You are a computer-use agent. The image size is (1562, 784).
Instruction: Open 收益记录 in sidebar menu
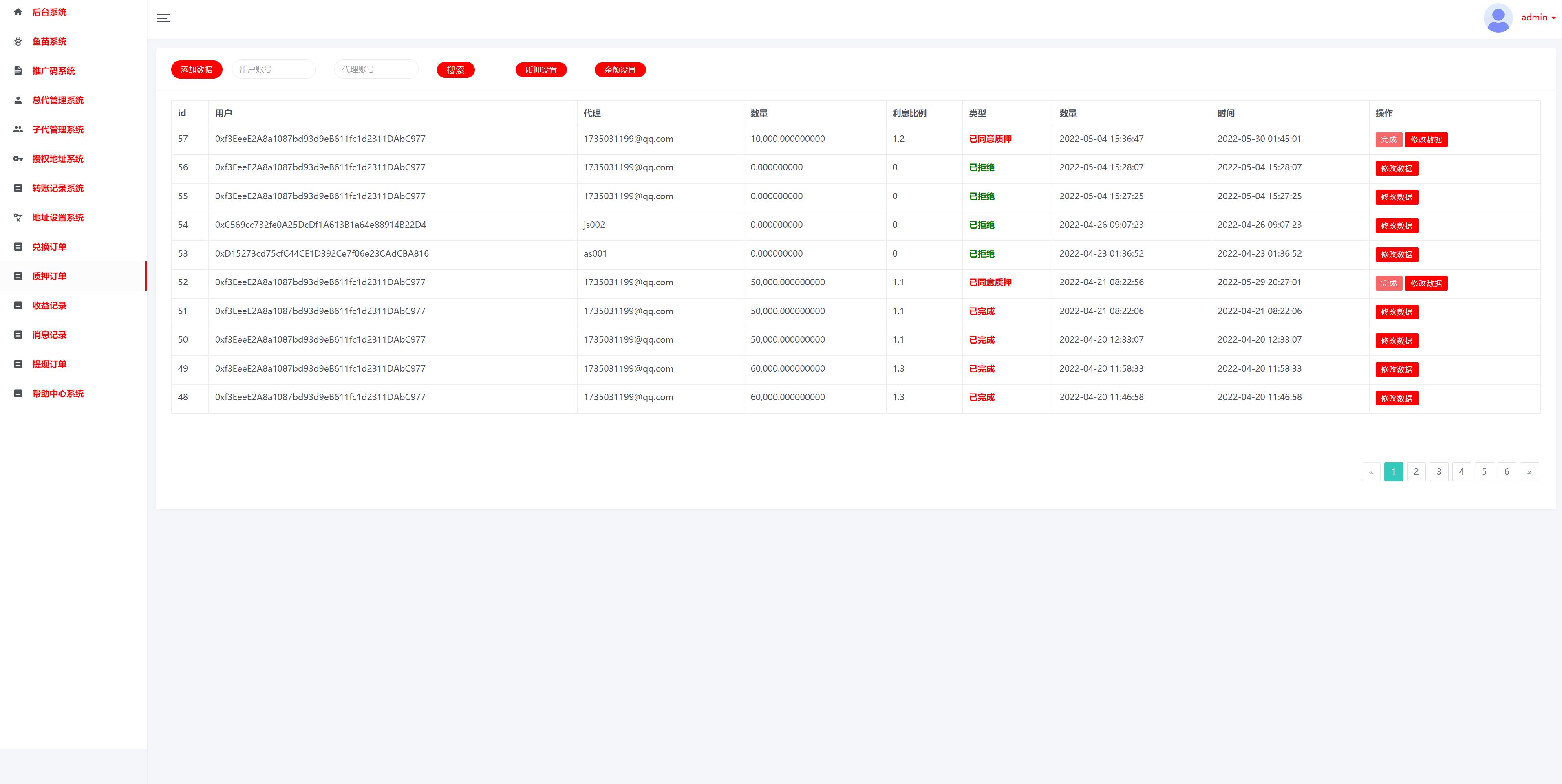pos(49,306)
